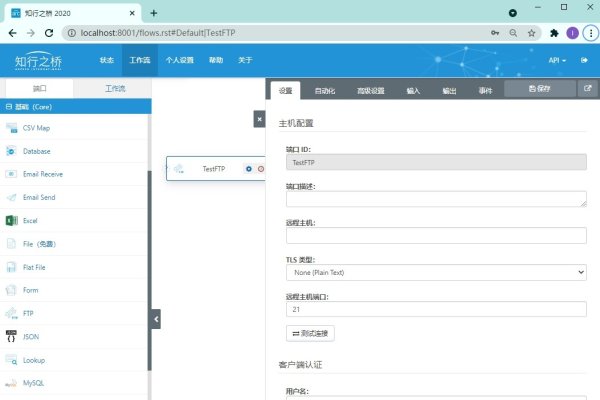This screenshot has height=400, width=600.
Task: Open a new browser tab
Action: click(x=153, y=13)
